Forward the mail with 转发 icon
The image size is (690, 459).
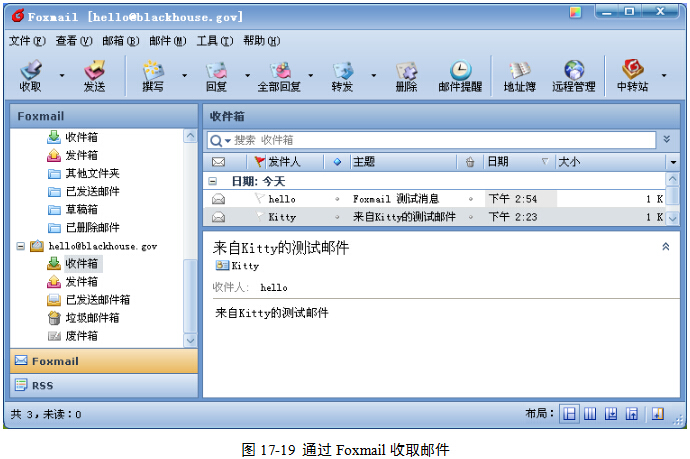pos(342,75)
